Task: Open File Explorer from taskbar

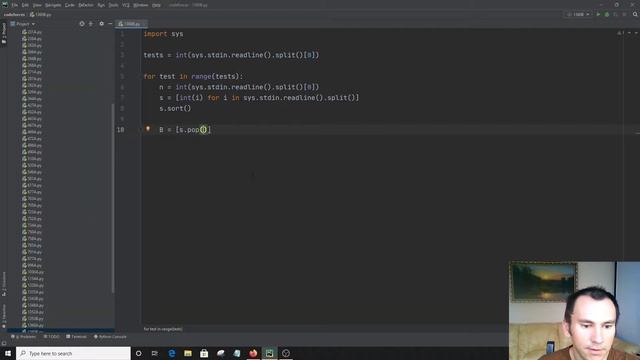Action: [188, 353]
